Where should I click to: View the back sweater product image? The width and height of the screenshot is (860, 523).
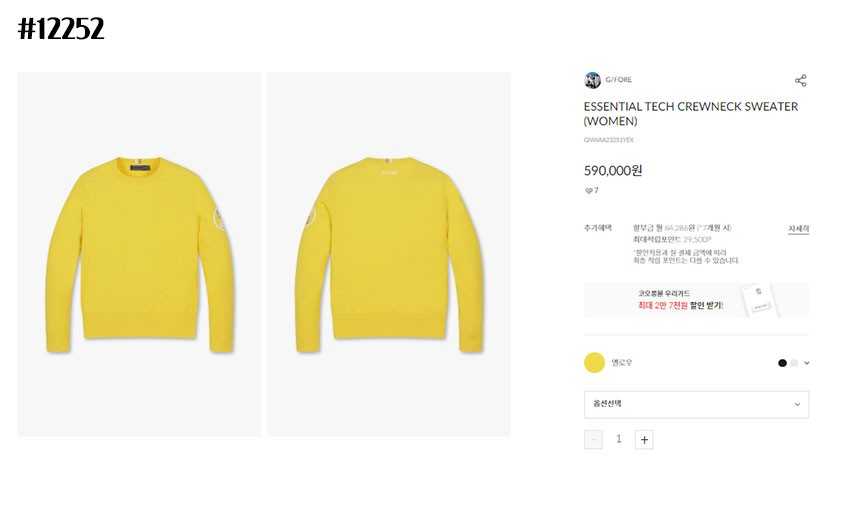[389, 254]
